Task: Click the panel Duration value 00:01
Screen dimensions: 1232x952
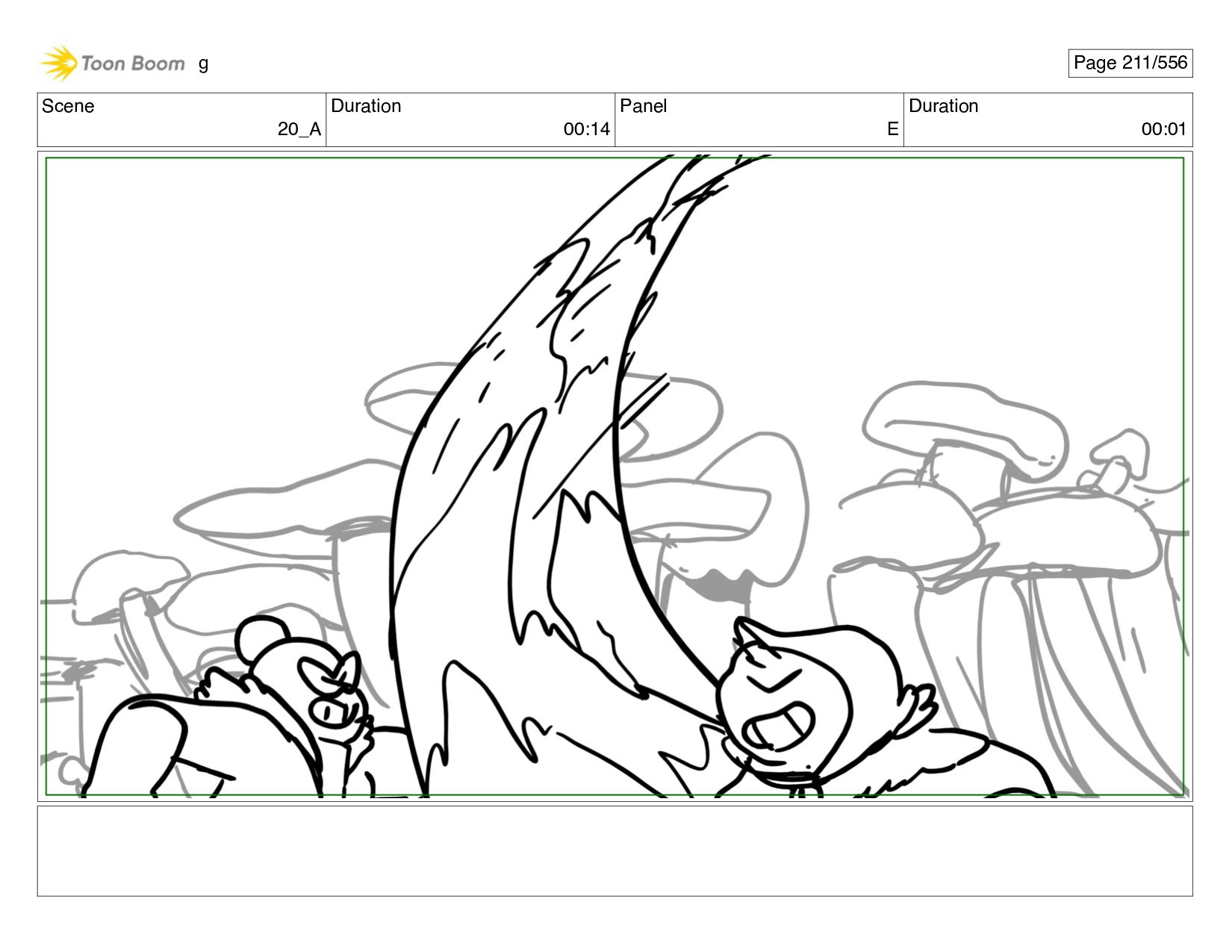Action: pyautogui.click(x=1163, y=129)
